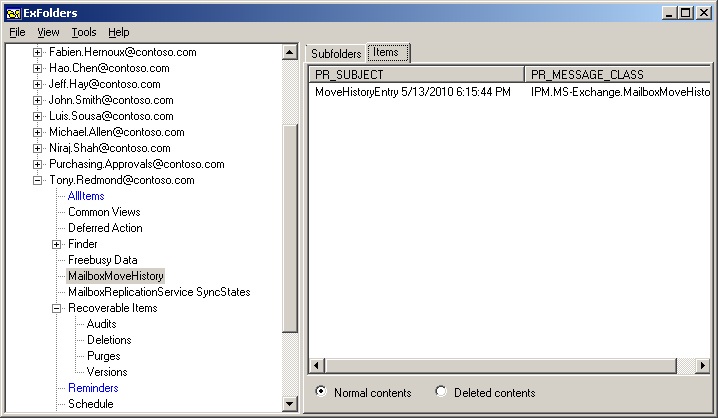Screen dimensions: 718x418
Task: Click the ExFolders title bar app icon
Action: (12, 12)
